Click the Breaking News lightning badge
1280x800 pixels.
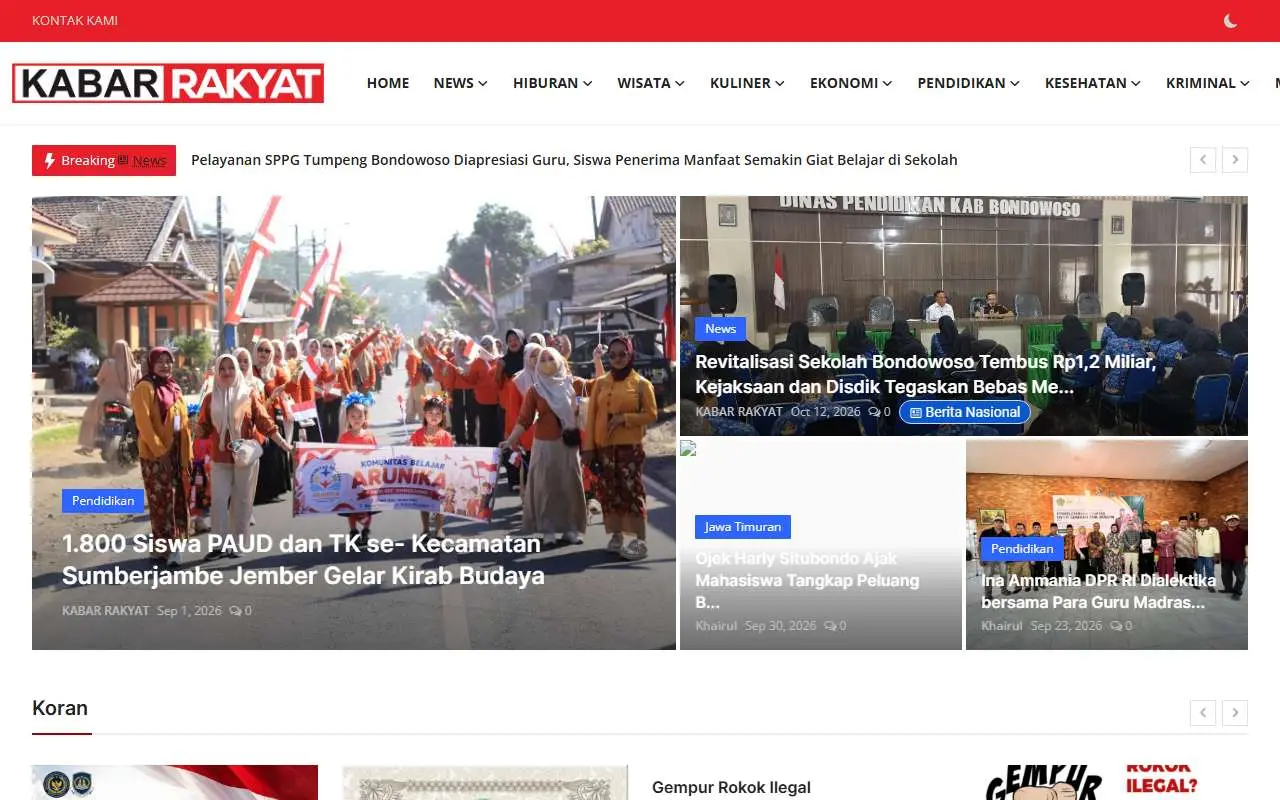104,160
